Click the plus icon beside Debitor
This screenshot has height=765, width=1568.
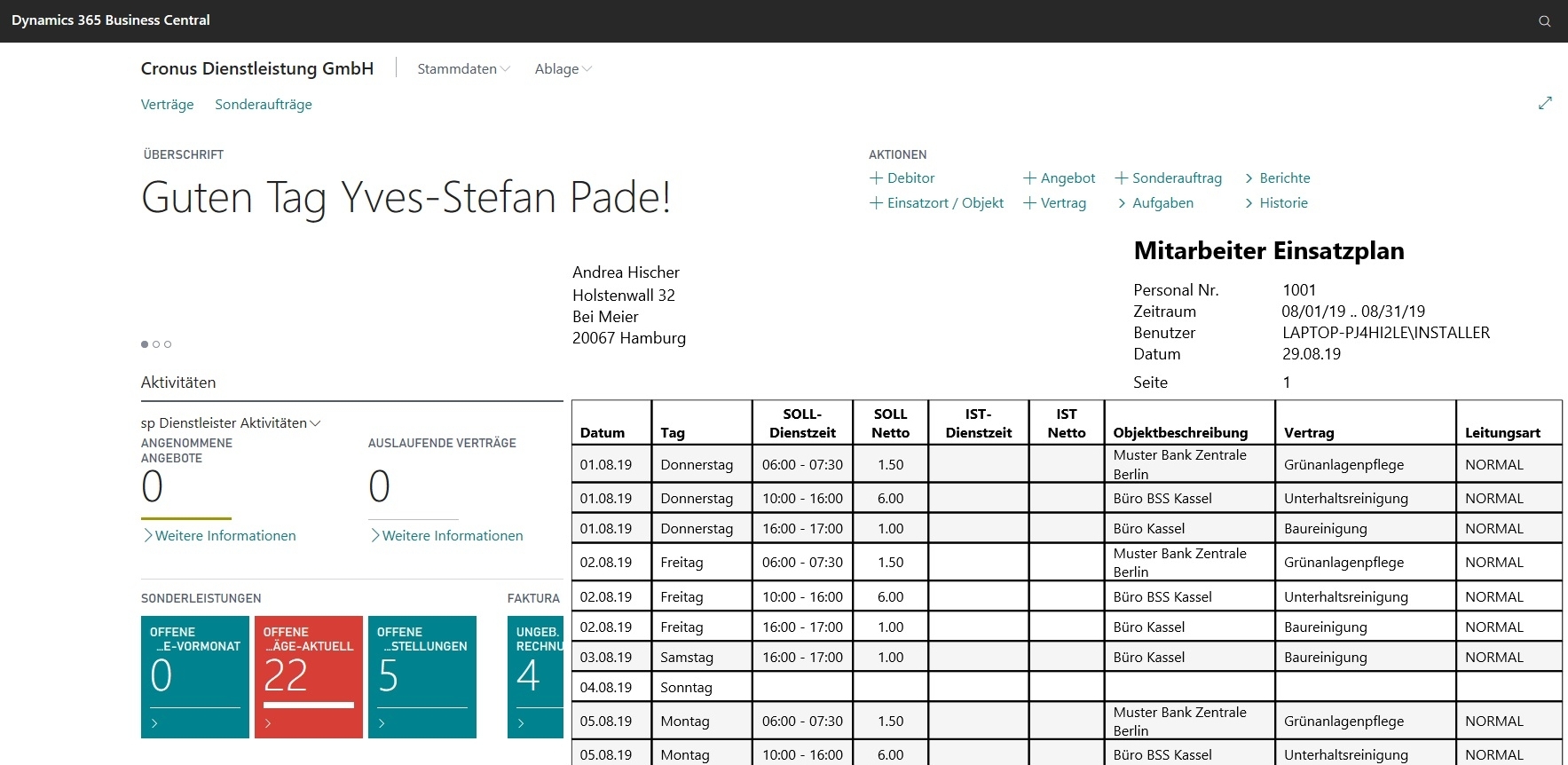click(x=876, y=178)
